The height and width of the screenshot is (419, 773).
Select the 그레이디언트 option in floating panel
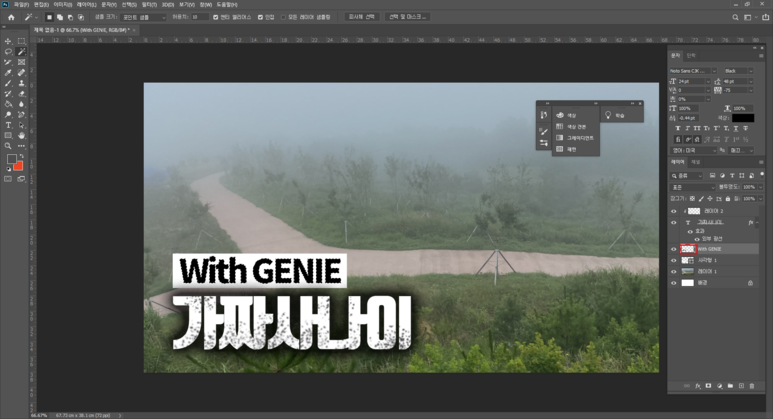pyautogui.click(x=575, y=138)
